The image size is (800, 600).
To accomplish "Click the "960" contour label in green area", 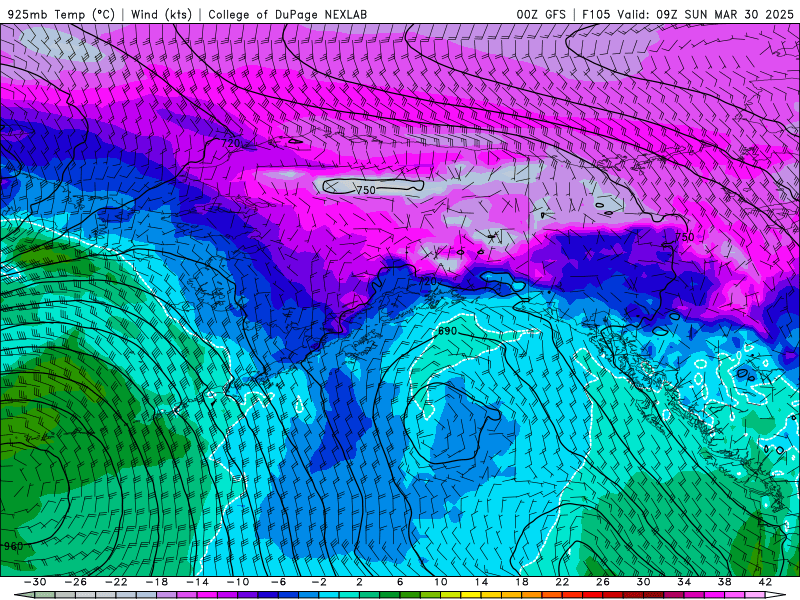I will pyautogui.click(x=13, y=546).
